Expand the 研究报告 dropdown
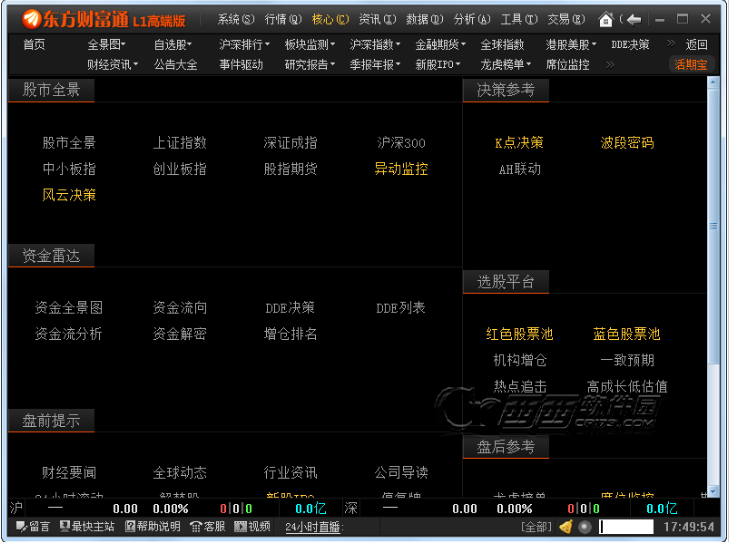730x542 pixels. [310, 65]
